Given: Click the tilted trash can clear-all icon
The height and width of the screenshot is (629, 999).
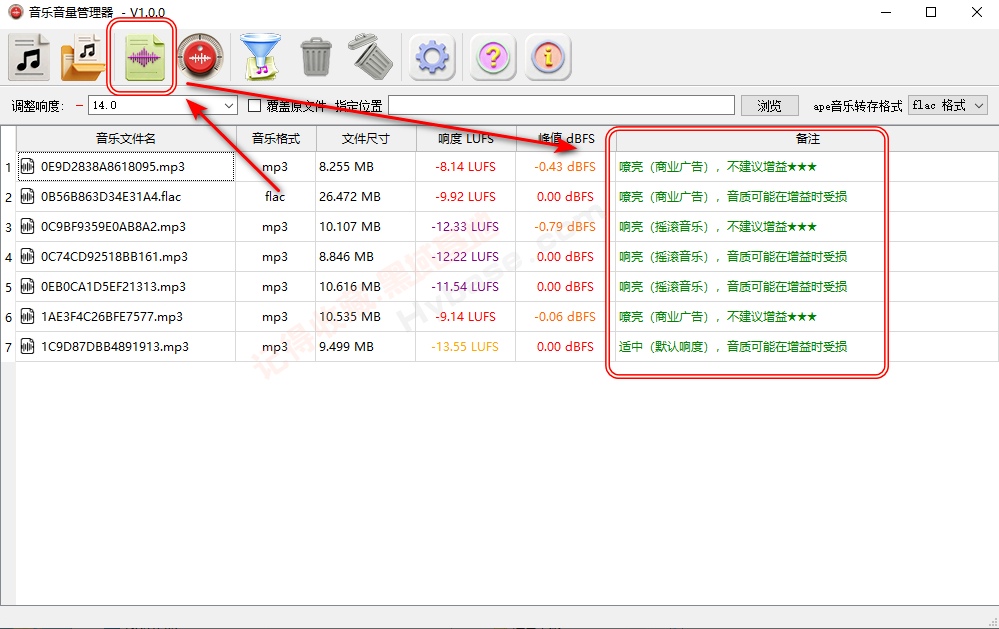Looking at the screenshot, I should click(370, 57).
